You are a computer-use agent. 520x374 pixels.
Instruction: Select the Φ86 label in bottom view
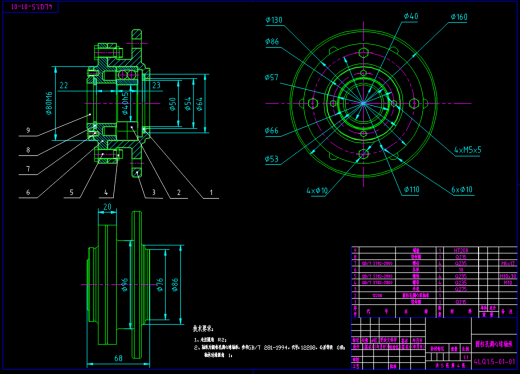point(175,285)
